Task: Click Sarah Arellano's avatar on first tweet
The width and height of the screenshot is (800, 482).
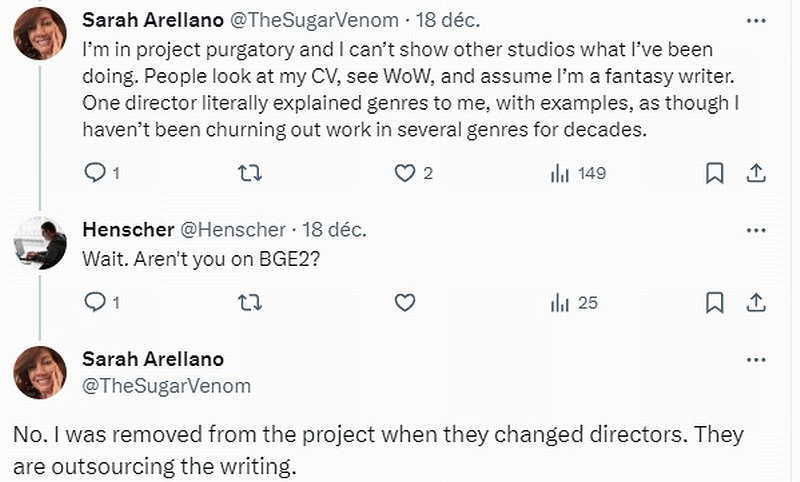Action: (40, 33)
